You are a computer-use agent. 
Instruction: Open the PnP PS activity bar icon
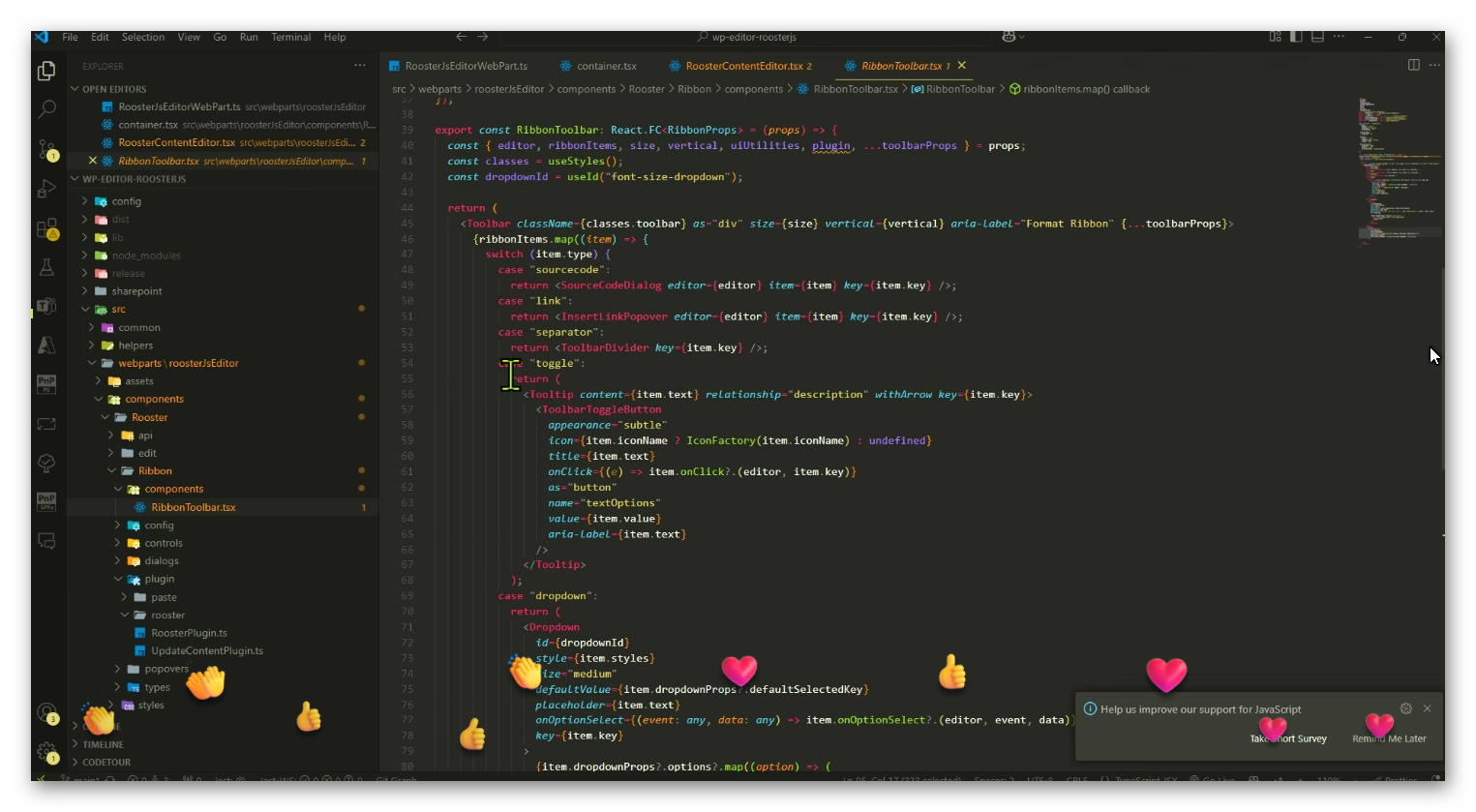pos(46,384)
